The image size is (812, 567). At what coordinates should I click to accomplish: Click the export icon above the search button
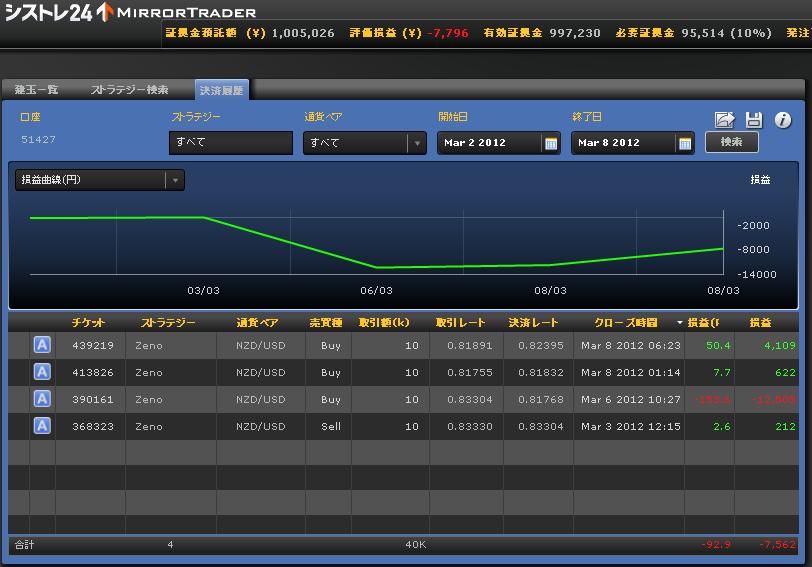[725, 120]
